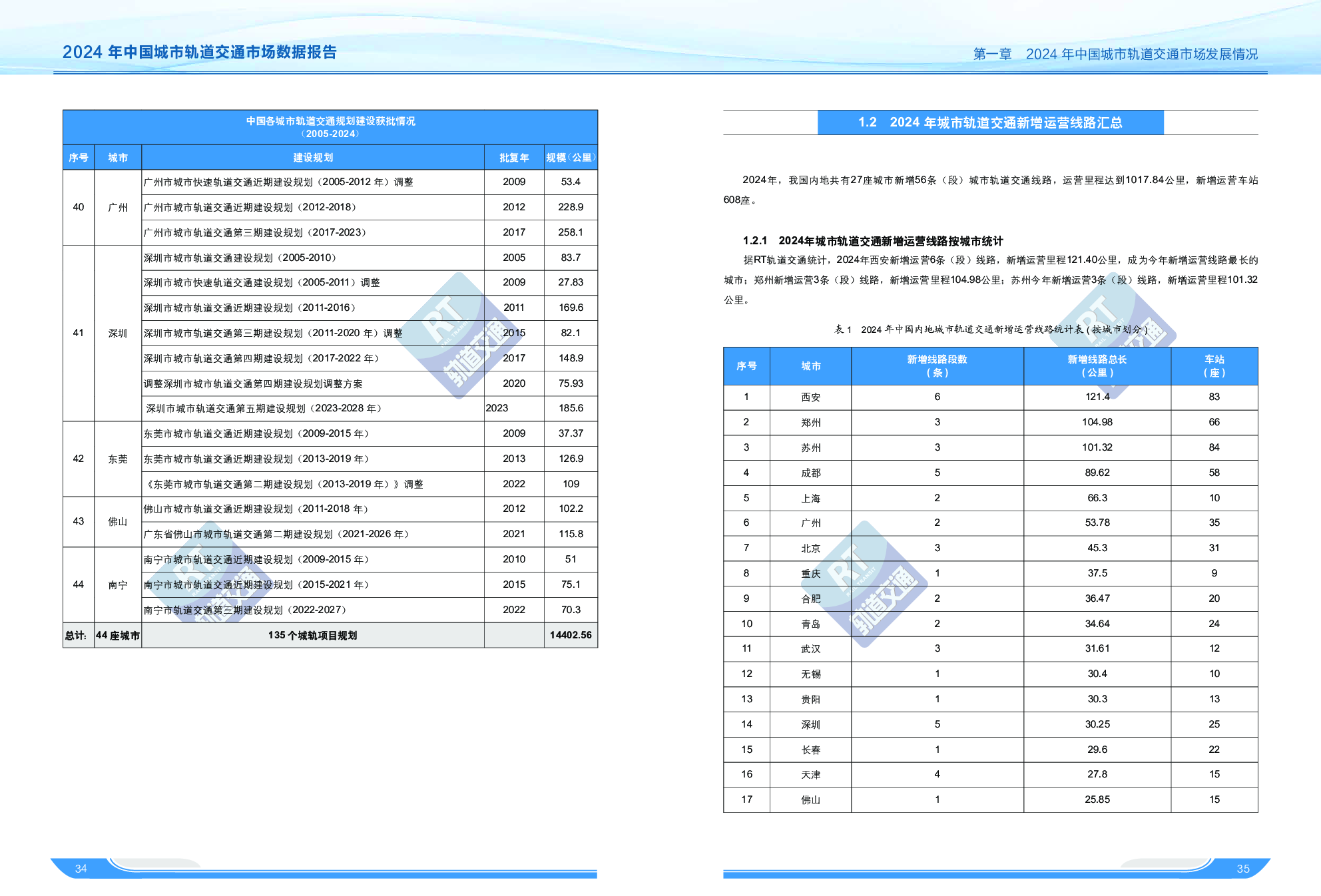Click the 1.2.1 subsection heading
The width and height of the screenshot is (1321, 896).
pyautogui.click(x=872, y=240)
